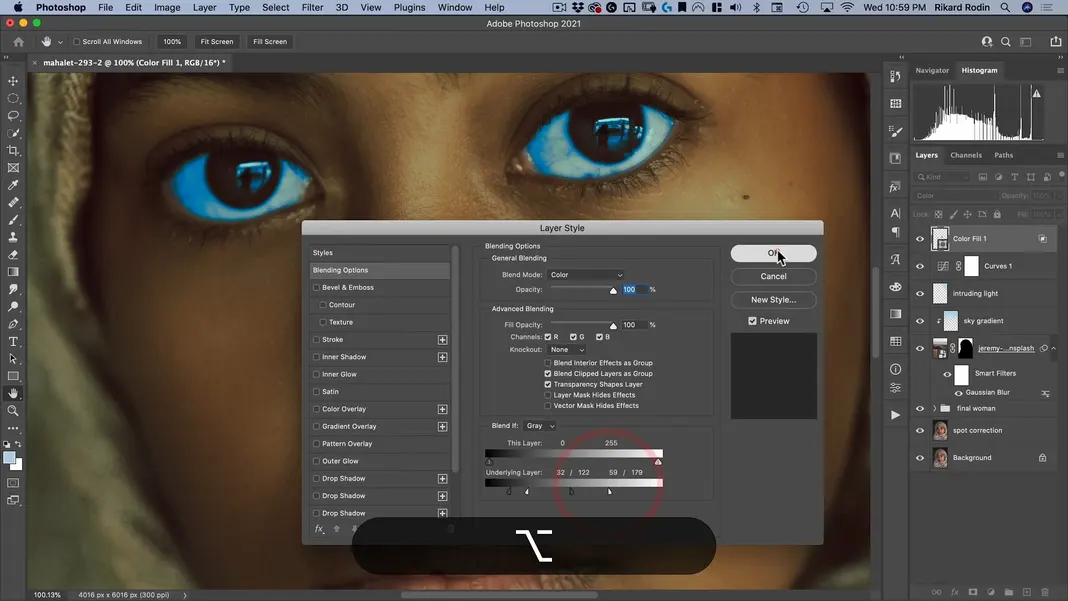Enable Bevel & Emboss effect
Viewport: 1068px width, 601px height.
point(316,288)
